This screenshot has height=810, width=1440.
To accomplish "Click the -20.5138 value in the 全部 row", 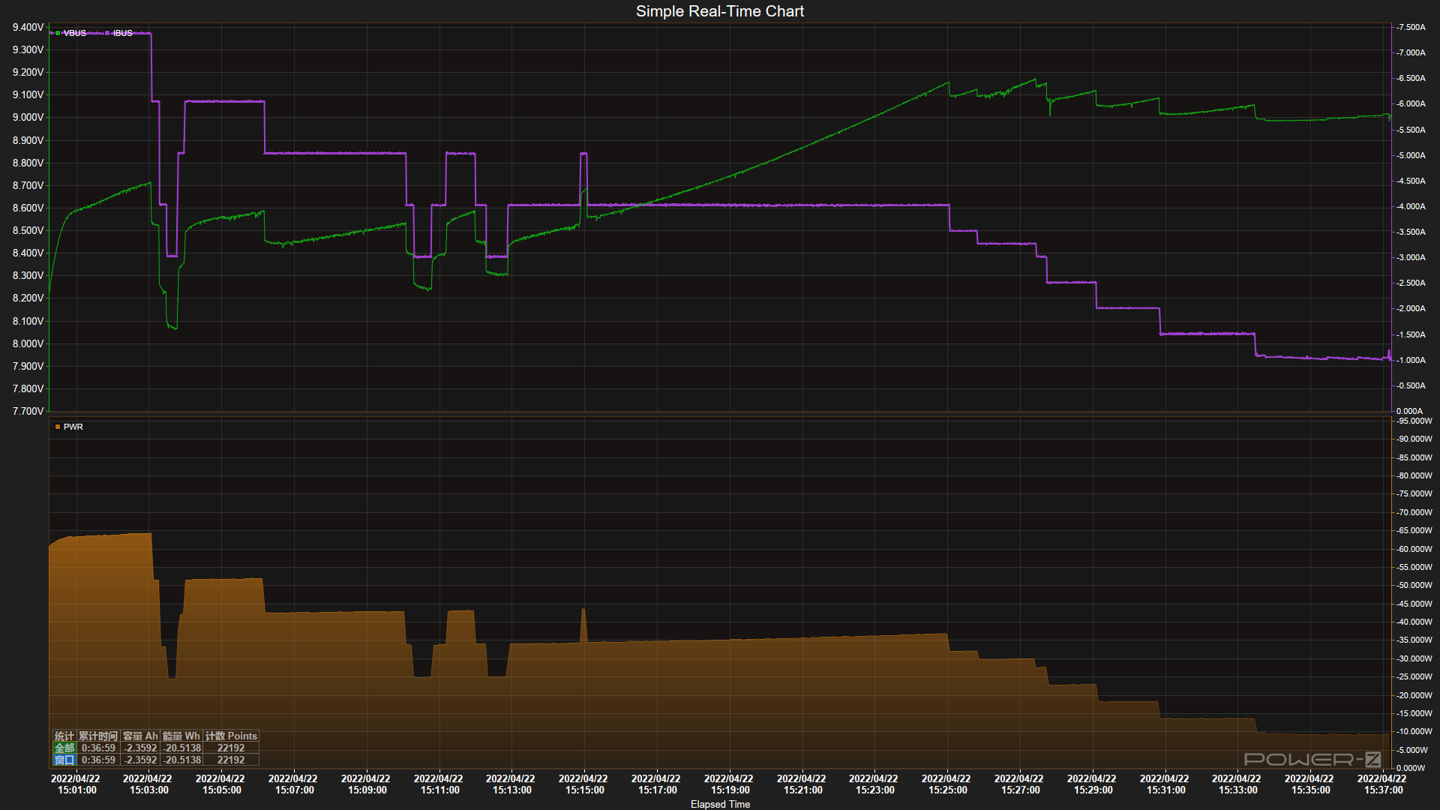I will click(181, 748).
